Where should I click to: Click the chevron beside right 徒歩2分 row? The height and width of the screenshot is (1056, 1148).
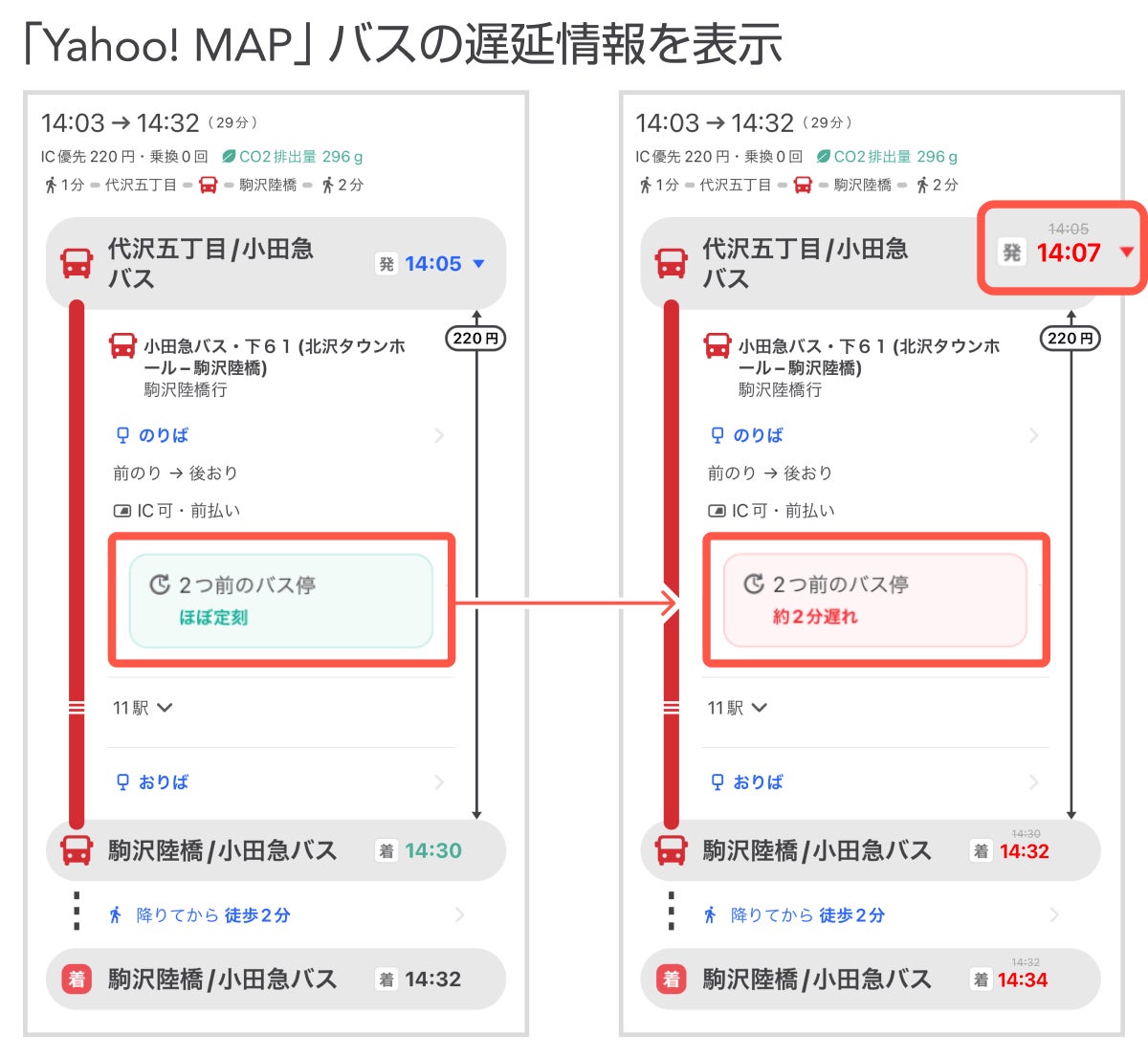[x=1054, y=914]
